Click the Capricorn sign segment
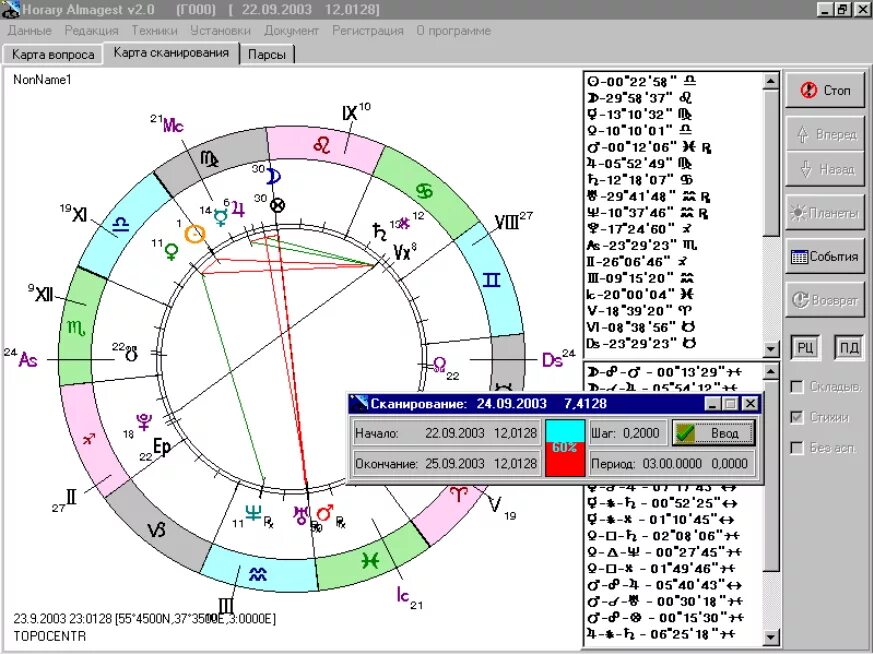The image size is (873, 654). [x=156, y=529]
